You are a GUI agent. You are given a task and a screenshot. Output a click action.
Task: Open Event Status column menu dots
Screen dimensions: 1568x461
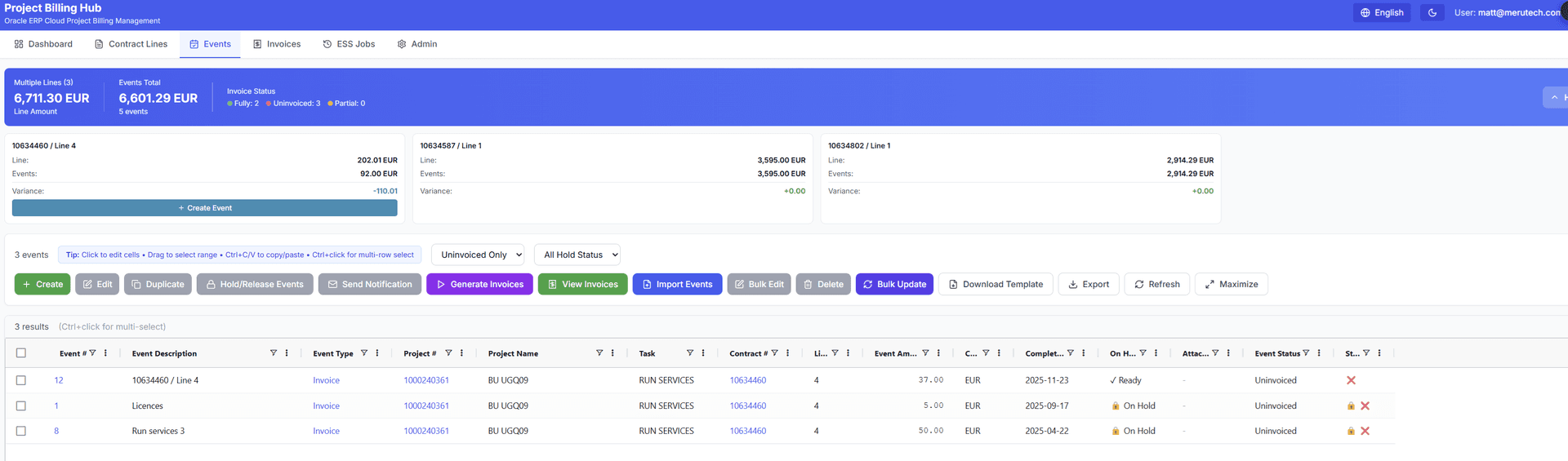(1319, 353)
